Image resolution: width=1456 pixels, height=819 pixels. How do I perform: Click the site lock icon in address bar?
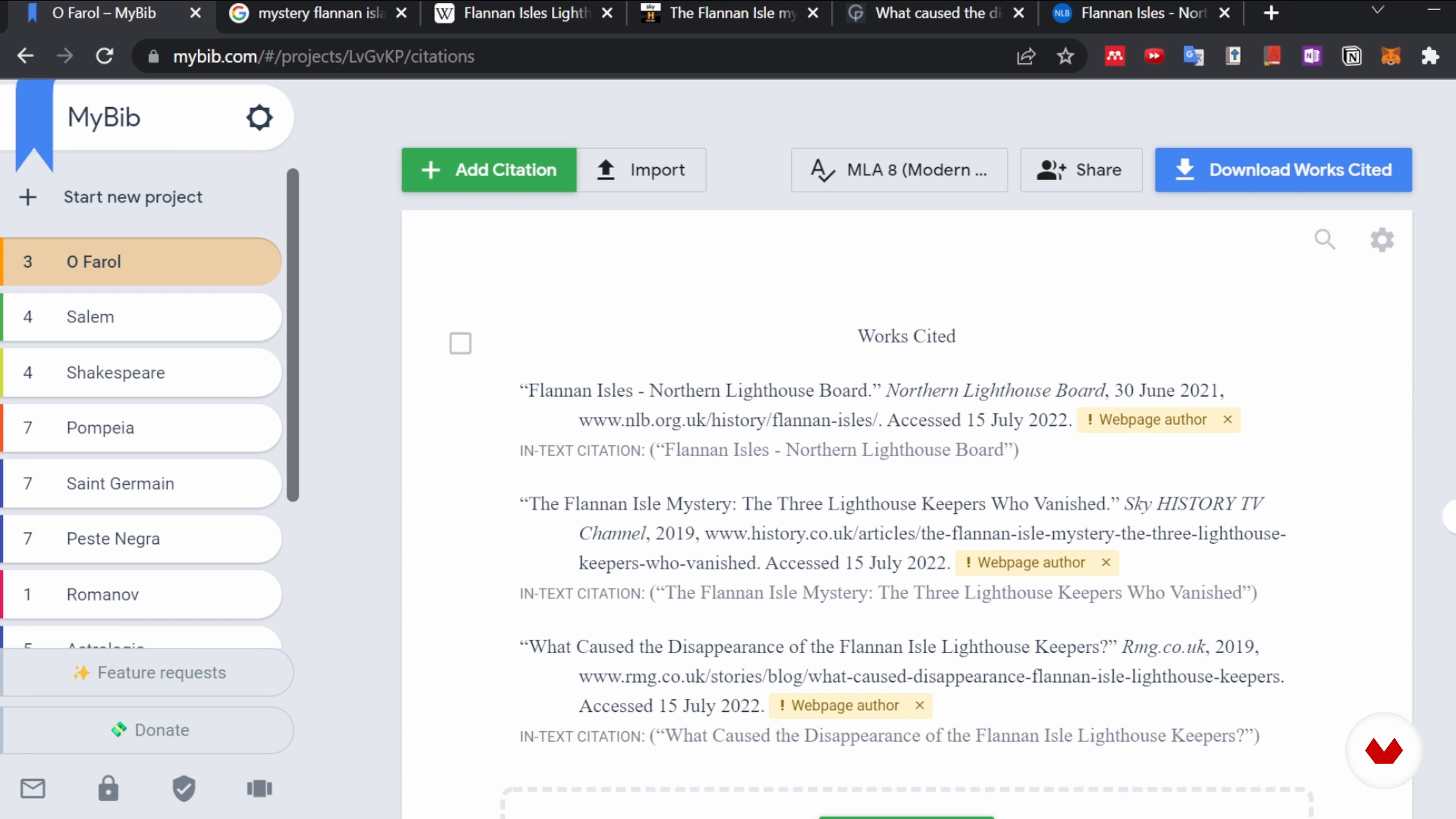point(153,56)
